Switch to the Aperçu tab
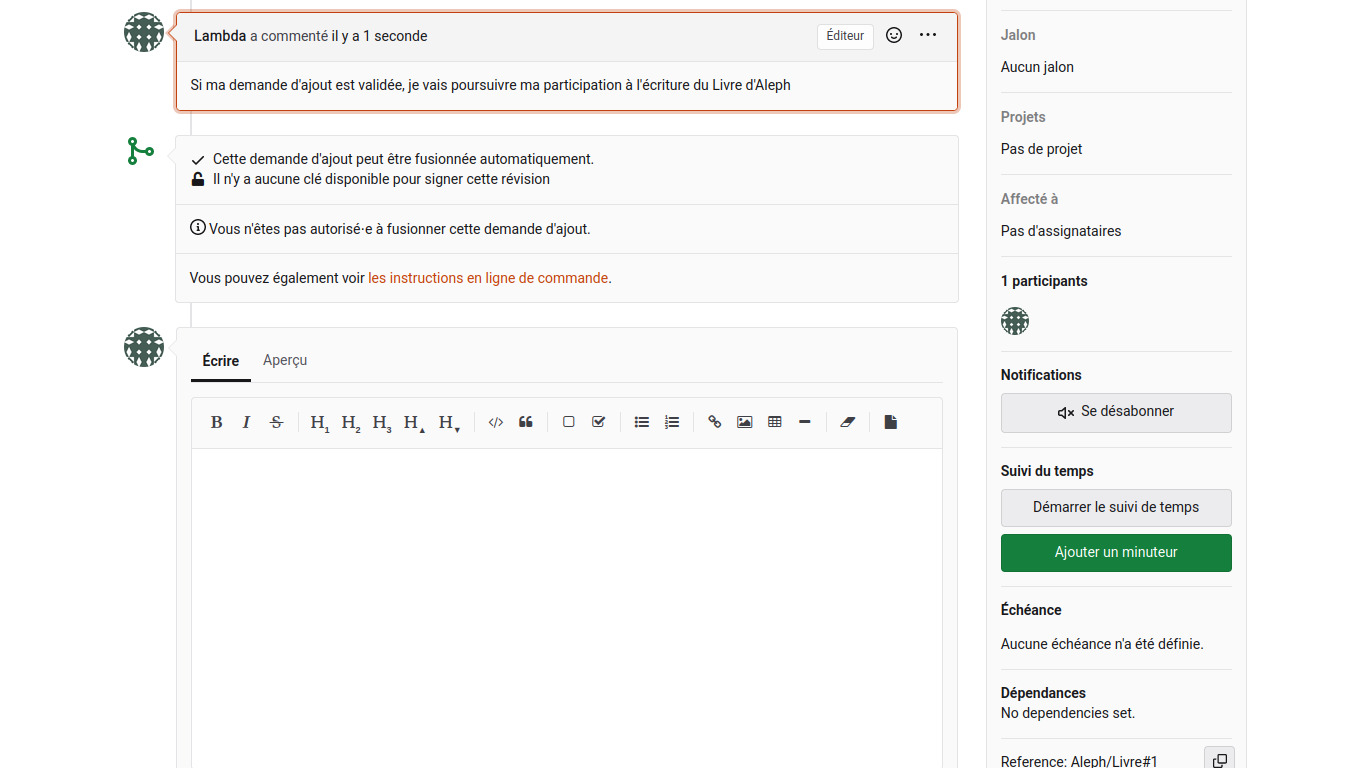 click(285, 360)
